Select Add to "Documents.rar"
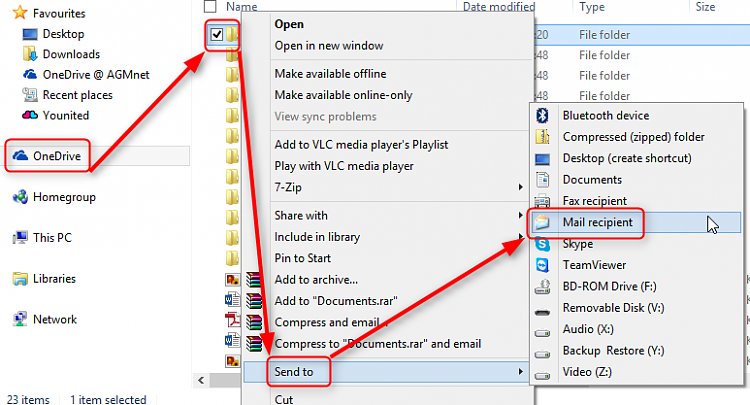The width and height of the screenshot is (750, 405). (336, 301)
